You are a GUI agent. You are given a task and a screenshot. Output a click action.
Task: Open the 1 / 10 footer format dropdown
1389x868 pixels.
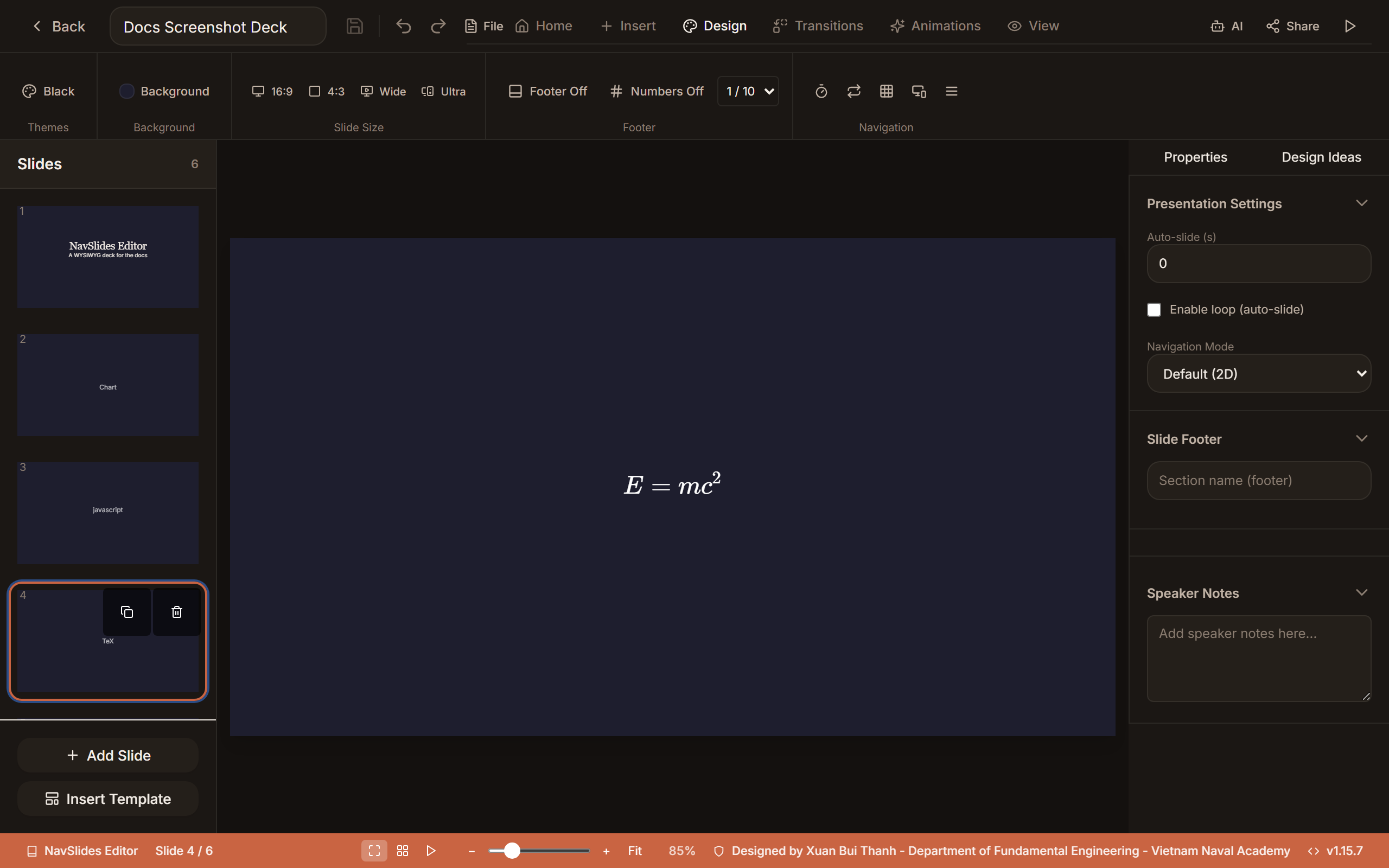(748, 91)
